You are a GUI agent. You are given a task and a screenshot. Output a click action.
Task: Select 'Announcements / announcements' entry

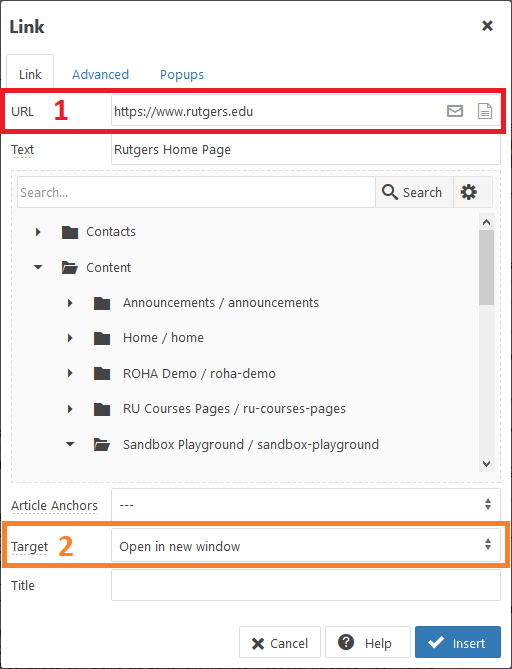coord(221,303)
